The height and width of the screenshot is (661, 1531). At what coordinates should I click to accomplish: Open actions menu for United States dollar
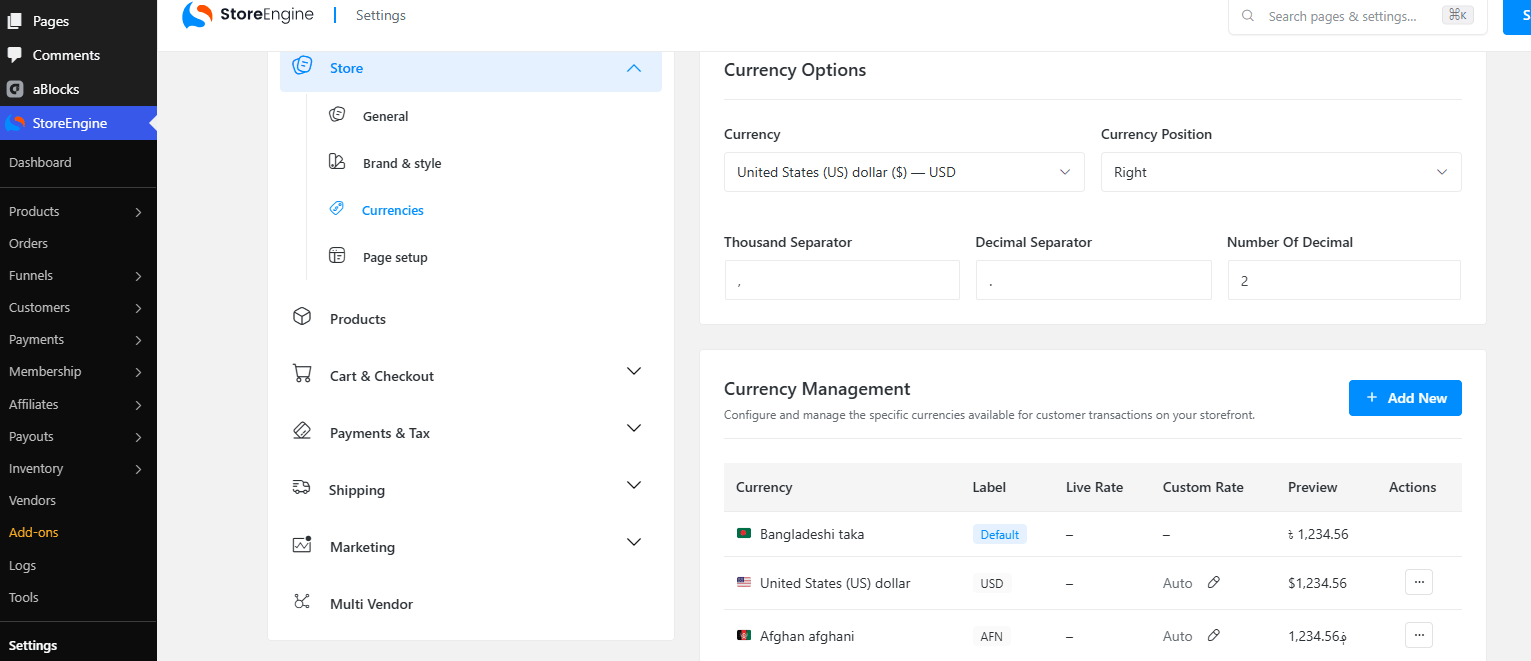click(x=1419, y=582)
